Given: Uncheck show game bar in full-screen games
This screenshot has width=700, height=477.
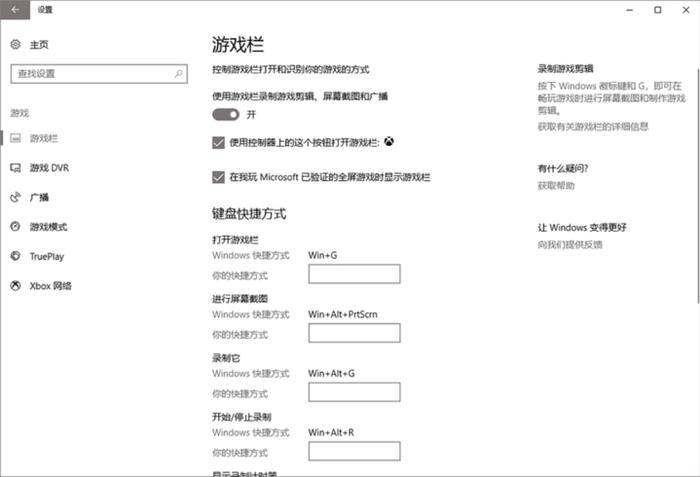Looking at the screenshot, I should pos(218,177).
